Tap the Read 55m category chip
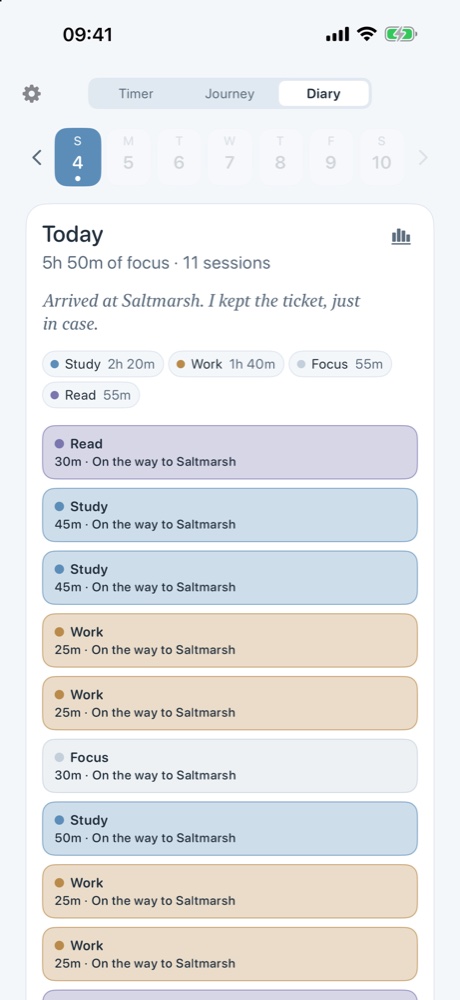Image resolution: width=460 pixels, height=1000 pixels. [91, 395]
